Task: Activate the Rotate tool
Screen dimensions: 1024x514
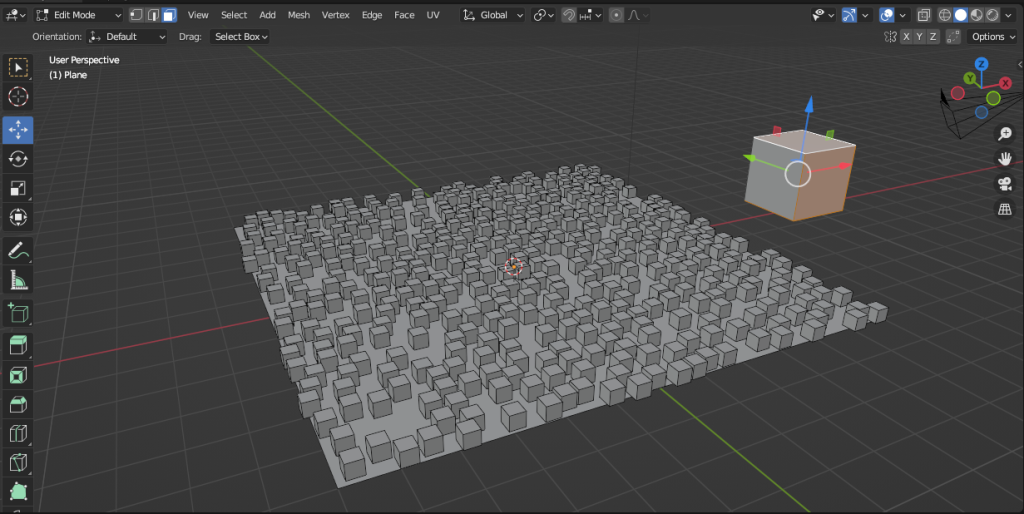Action: tap(18, 158)
